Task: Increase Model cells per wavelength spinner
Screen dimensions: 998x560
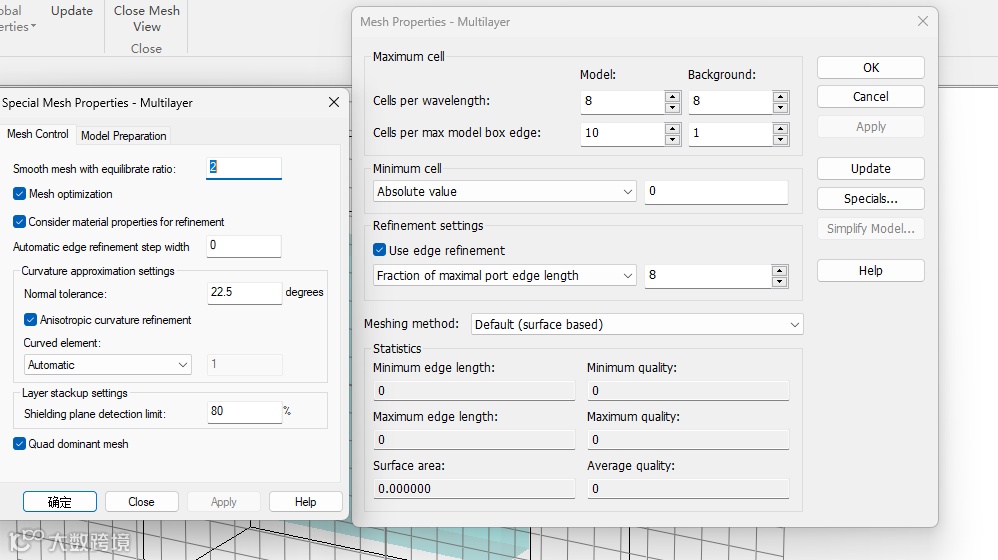Action: click(672, 96)
